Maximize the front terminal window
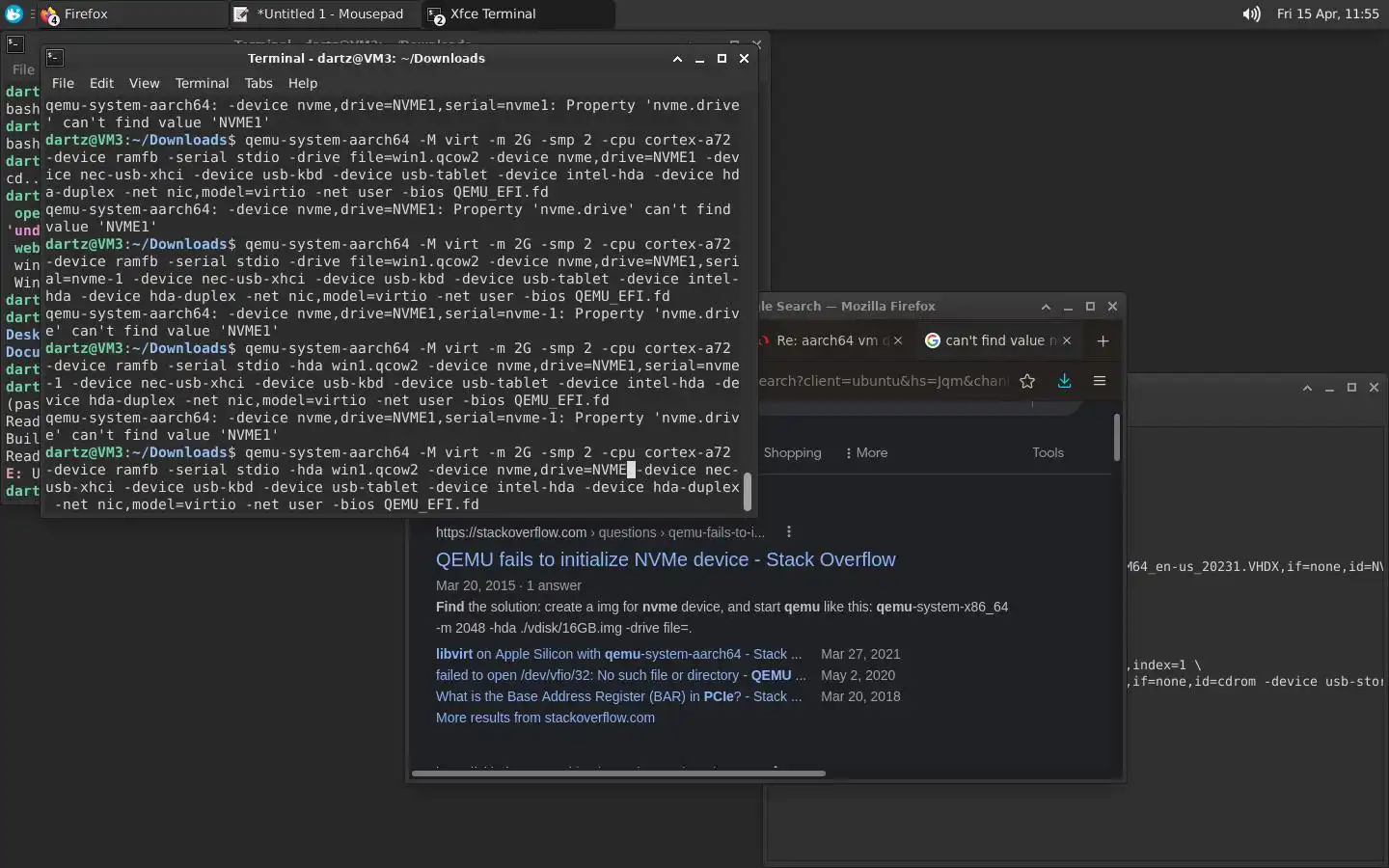 722,59
